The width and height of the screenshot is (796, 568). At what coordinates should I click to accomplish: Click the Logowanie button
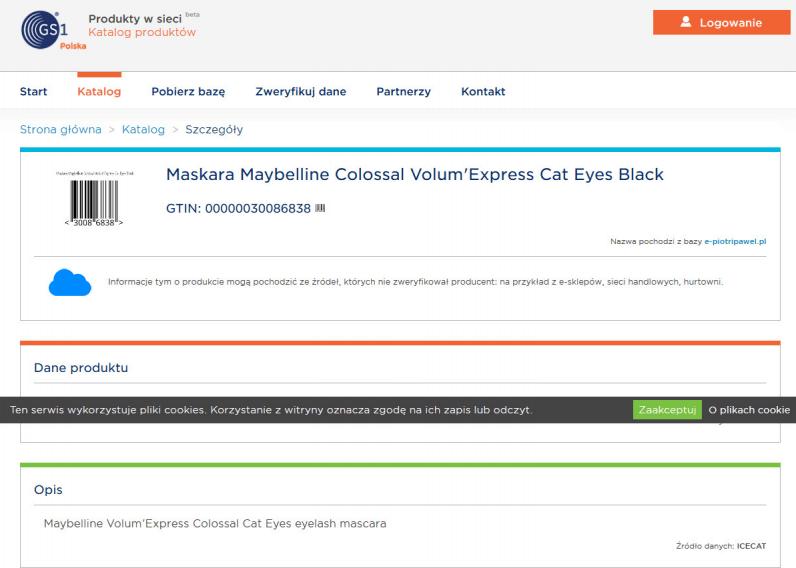point(721,22)
